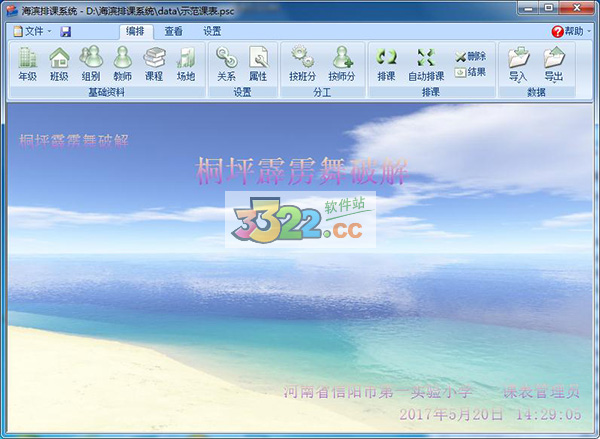Click the app icon in title bar

[x=12, y=10]
